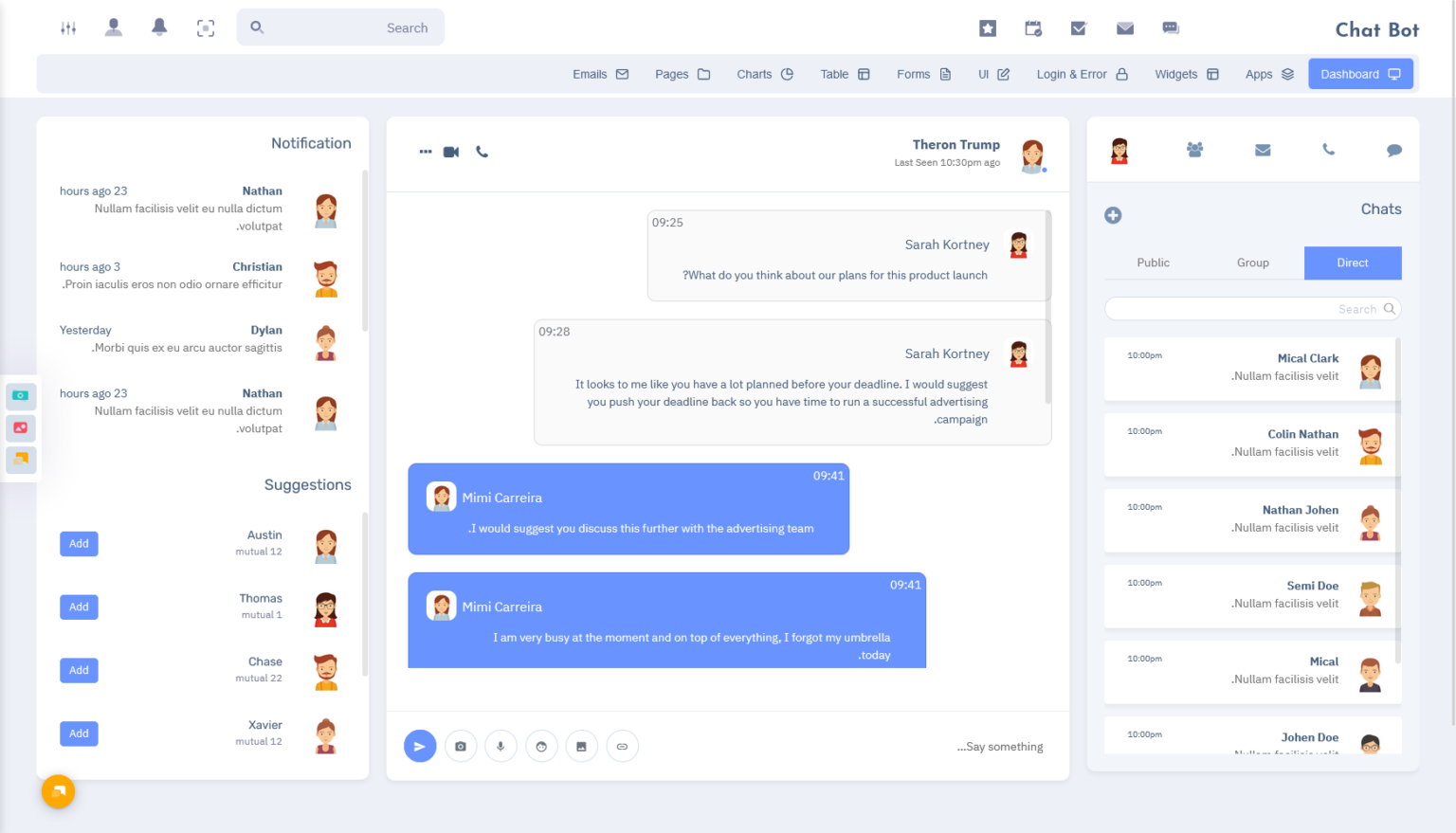Open the starred bookmarks icon in header
Screen dimensions: 1456x833
coord(988,28)
